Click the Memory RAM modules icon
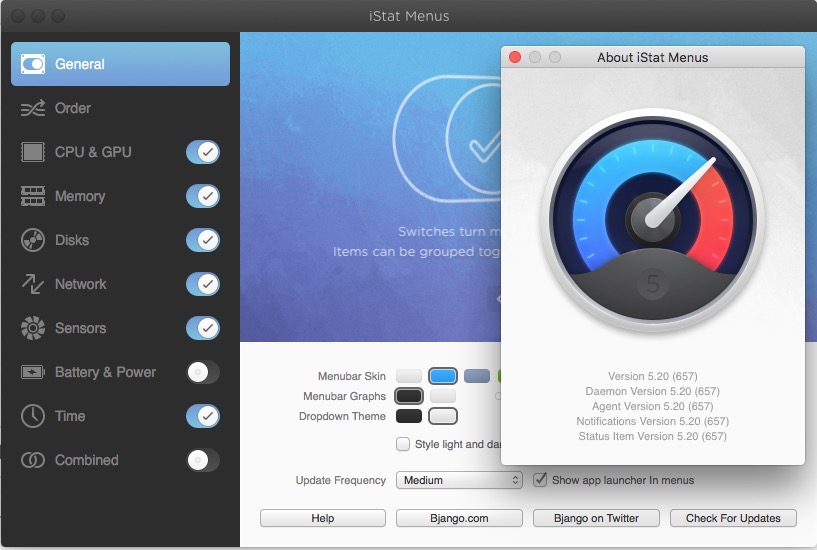Image resolution: width=817 pixels, height=550 pixels. pyautogui.click(x=33, y=196)
